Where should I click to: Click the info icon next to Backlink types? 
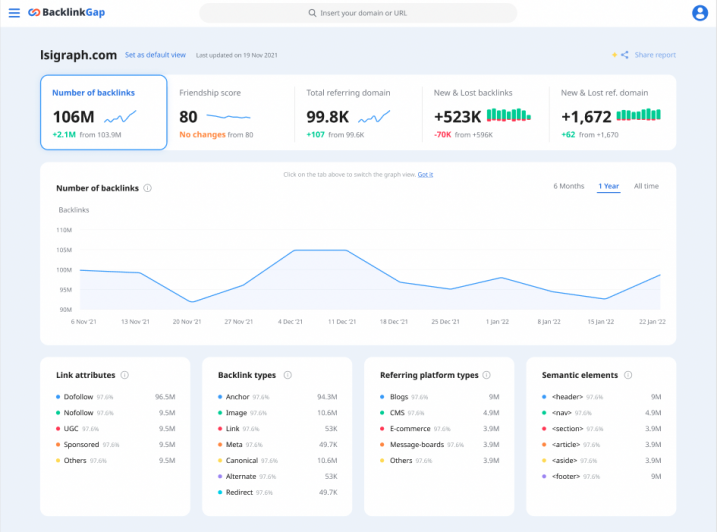[288, 375]
